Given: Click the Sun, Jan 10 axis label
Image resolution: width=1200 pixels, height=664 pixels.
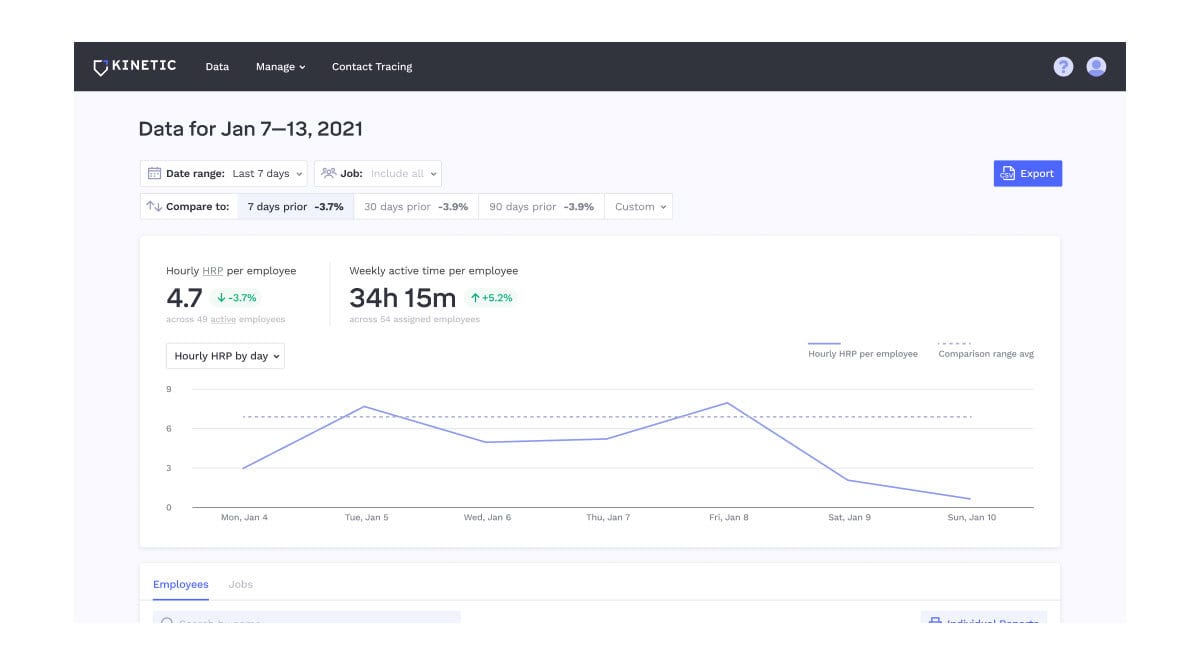Looking at the screenshot, I should point(971,518).
